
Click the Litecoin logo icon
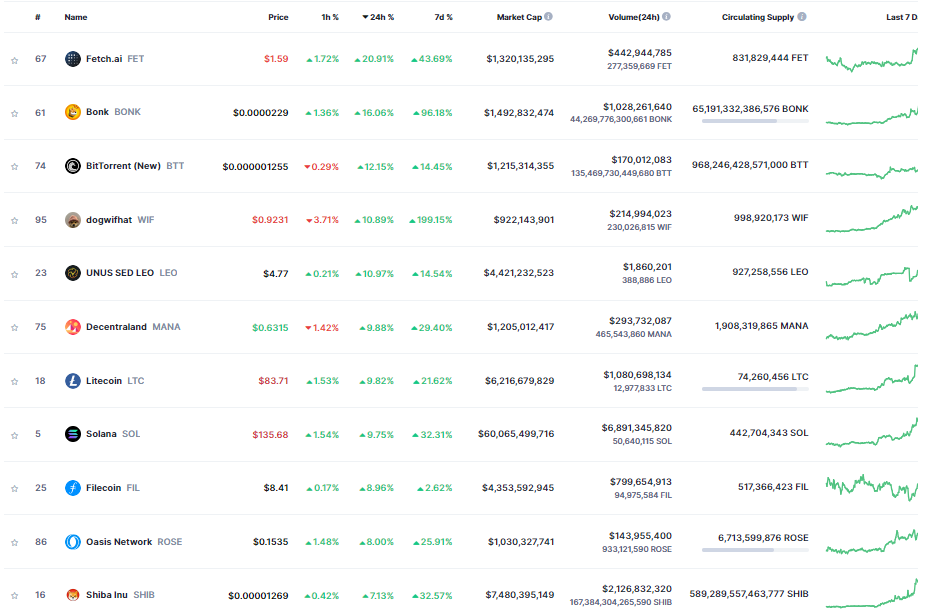[x=73, y=381]
